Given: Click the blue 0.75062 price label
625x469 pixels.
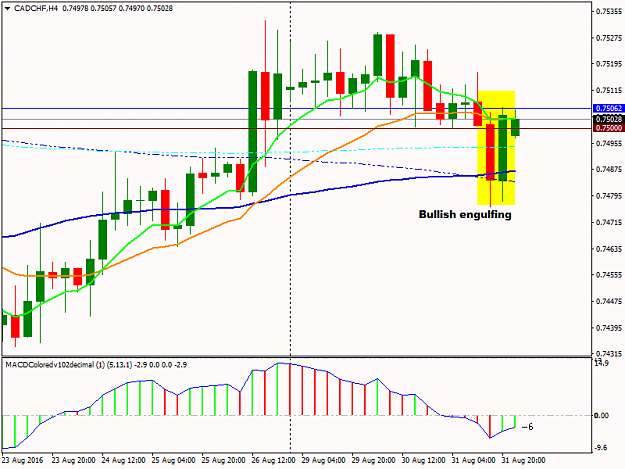Looking at the screenshot, I should (x=608, y=108).
